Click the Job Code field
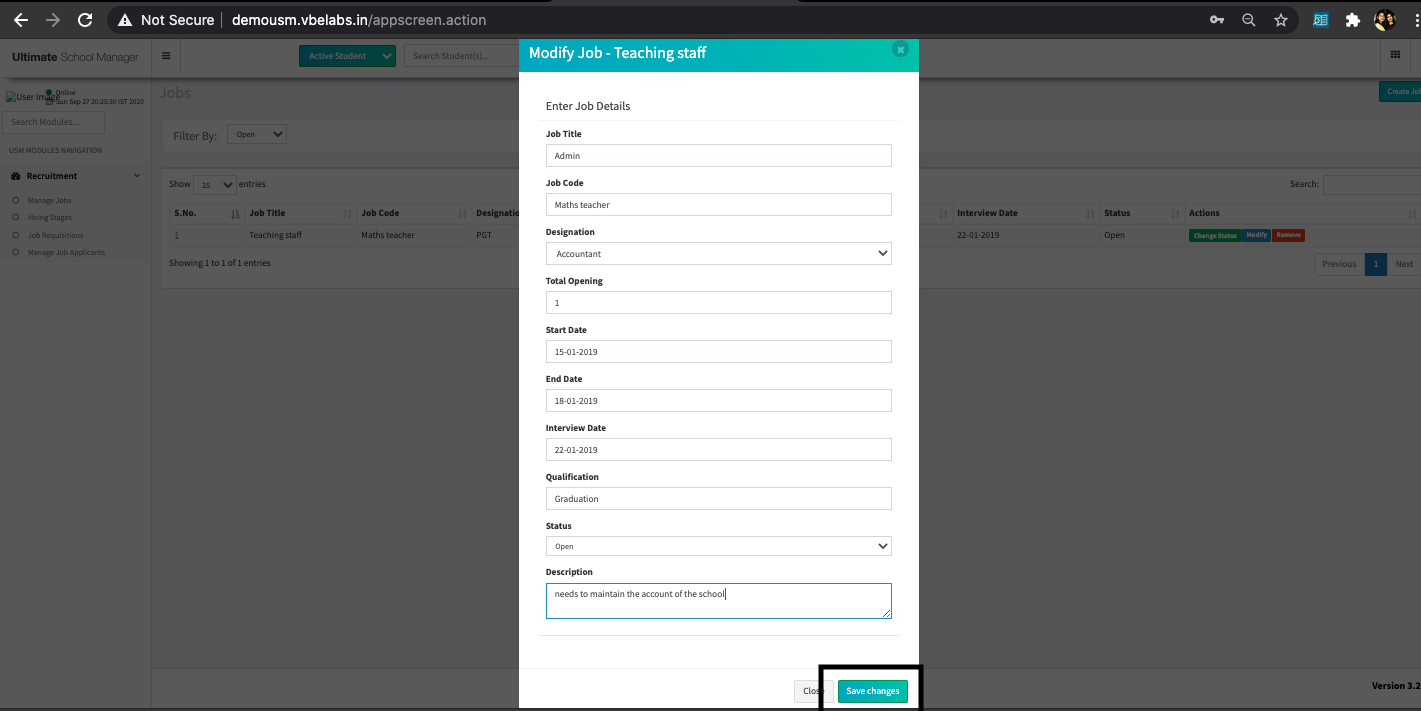Screen dimensions: 1421x711 click(x=718, y=205)
